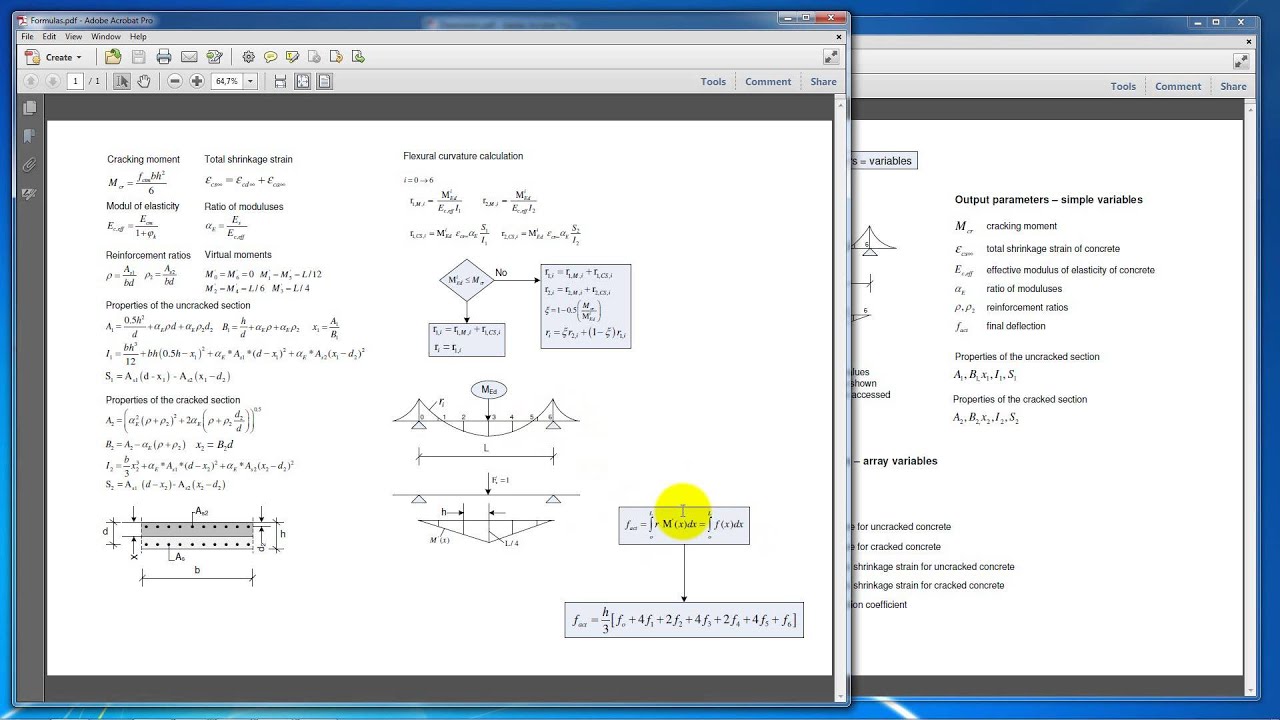The width and height of the screenshot is (1280, 720).
Task: Open Share pane in background window
Action: (x=1234, y=86)
